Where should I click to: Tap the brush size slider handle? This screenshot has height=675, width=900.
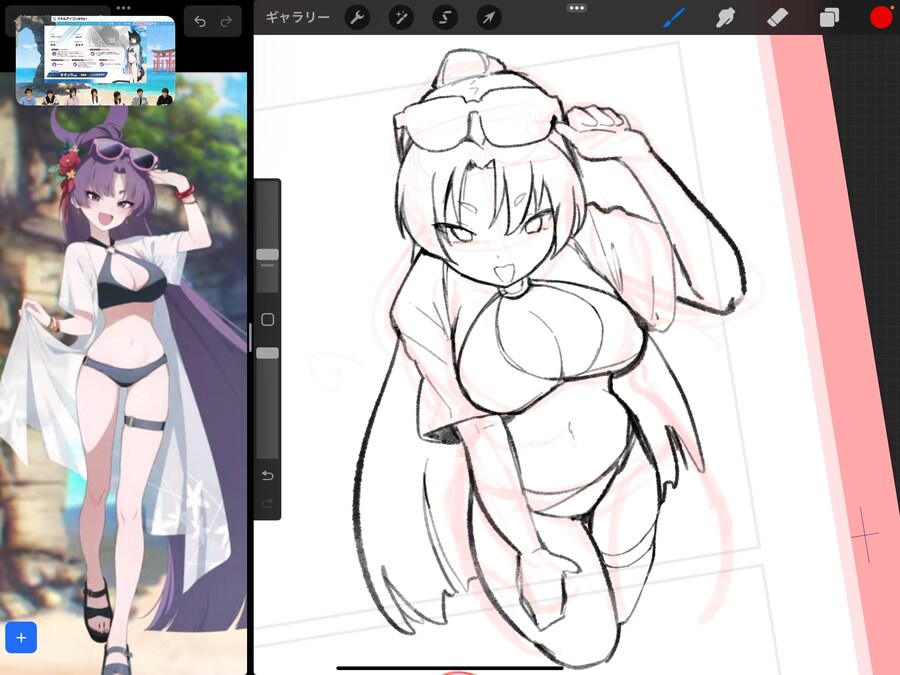[x=267, y=254]
